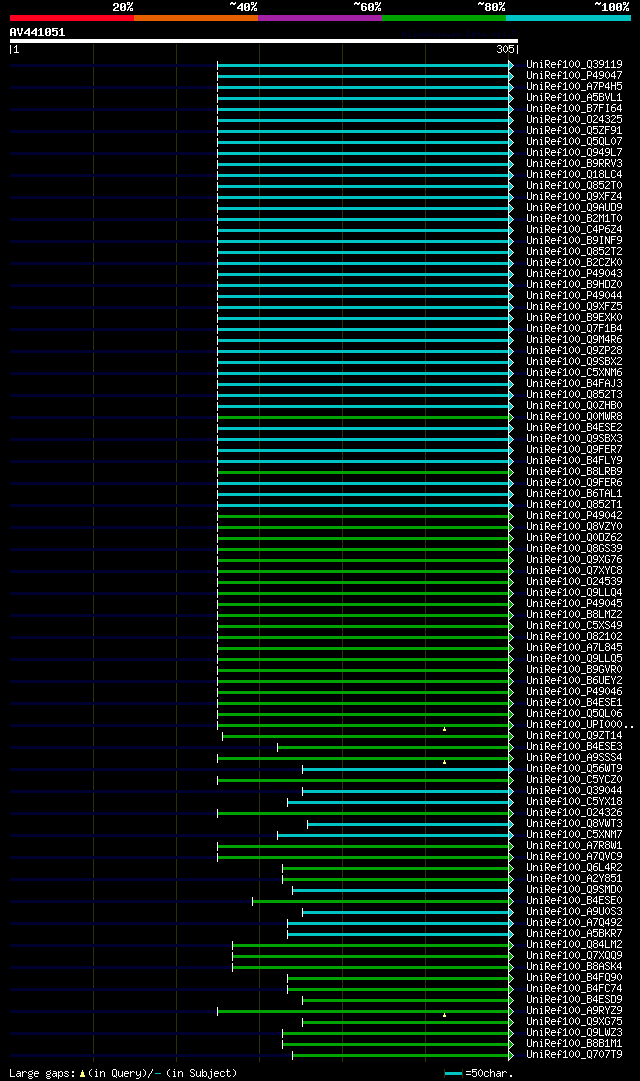Image resolution: width=640 pixels, height=1081 pixels.
Task: Click the UniRef100_B4ESE2 label
Action: point(574,427)
